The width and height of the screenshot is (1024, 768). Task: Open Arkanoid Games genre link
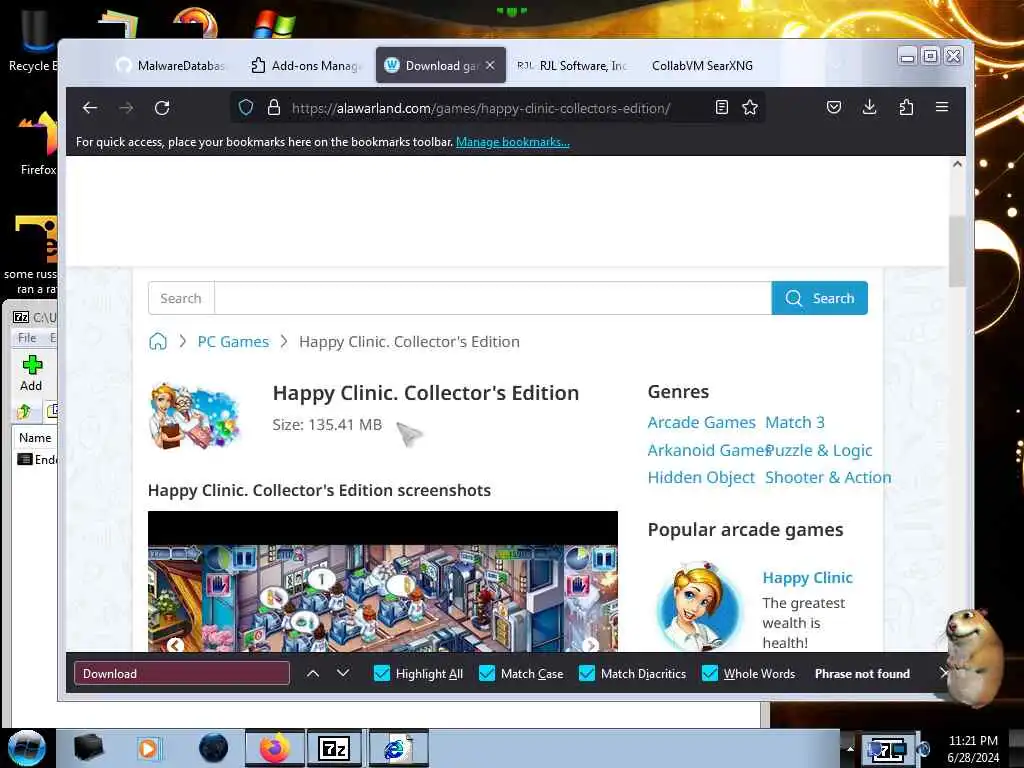[707, 450]
